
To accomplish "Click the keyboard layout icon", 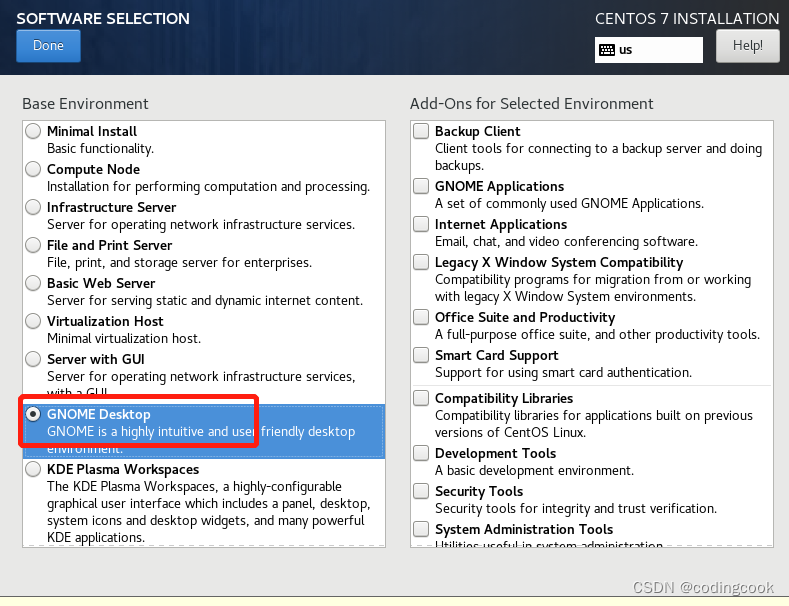I will coord(607,50).
